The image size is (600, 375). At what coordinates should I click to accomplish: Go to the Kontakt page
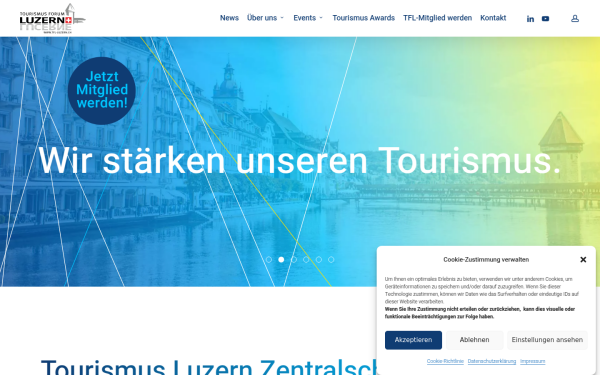point(493,18)
